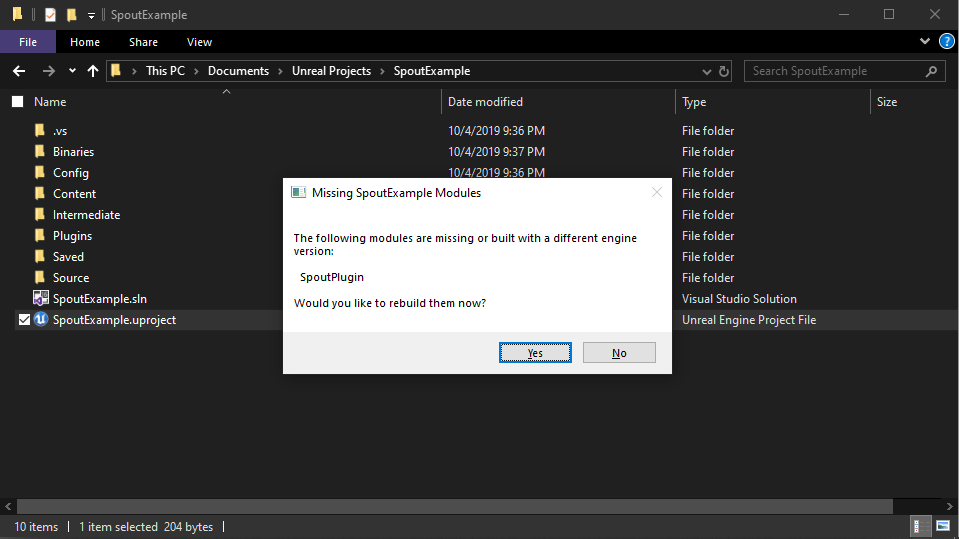Open the Share ribbon tab
Viewport: 959px width, 539px height.
143,42
